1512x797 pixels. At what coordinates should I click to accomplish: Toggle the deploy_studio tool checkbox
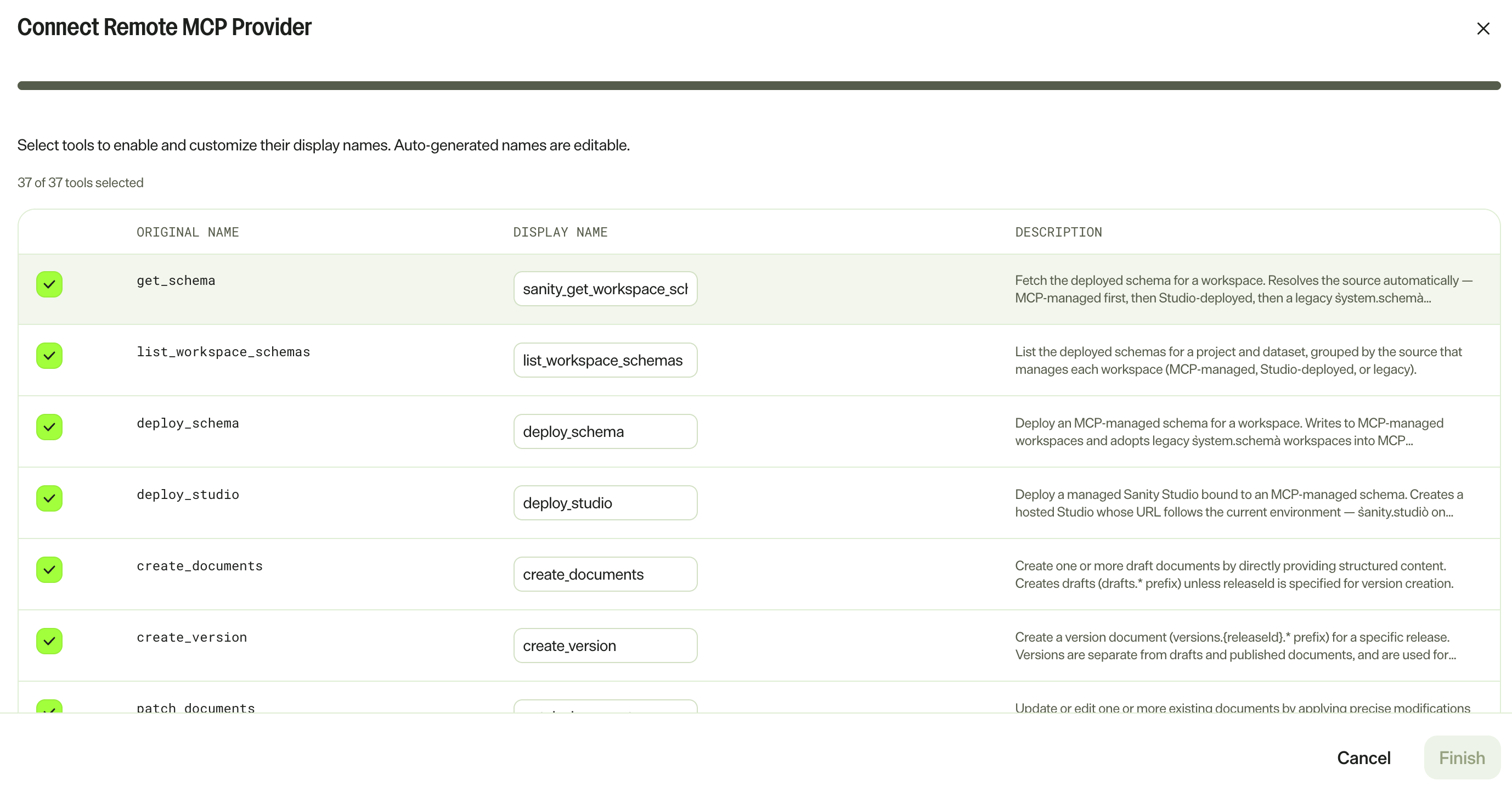pos(49,498)
